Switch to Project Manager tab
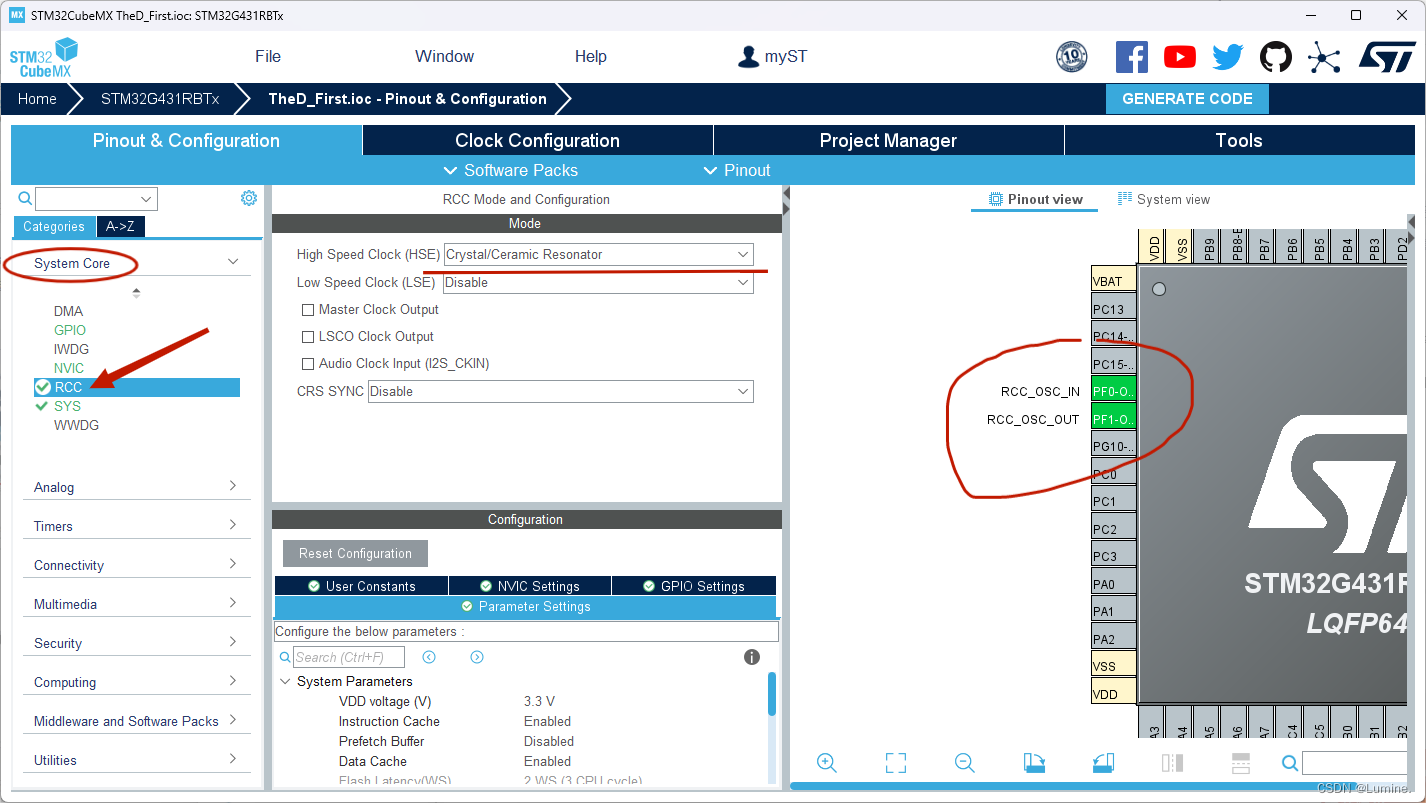Viewport: 1426px width, 803px height. click(x=889, y=141)
